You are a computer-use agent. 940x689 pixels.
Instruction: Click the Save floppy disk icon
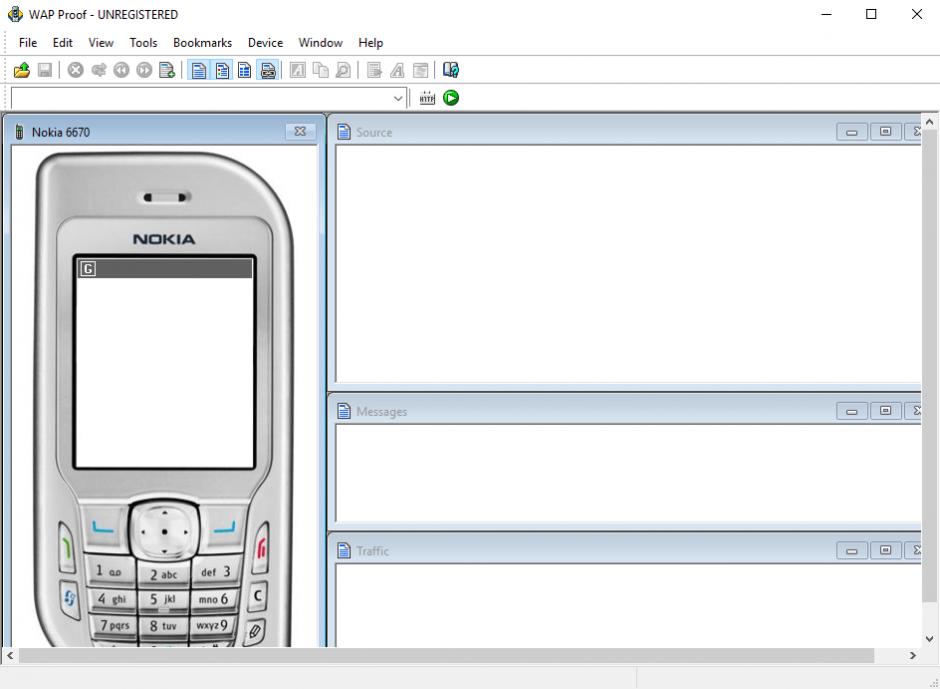point(45,70)
